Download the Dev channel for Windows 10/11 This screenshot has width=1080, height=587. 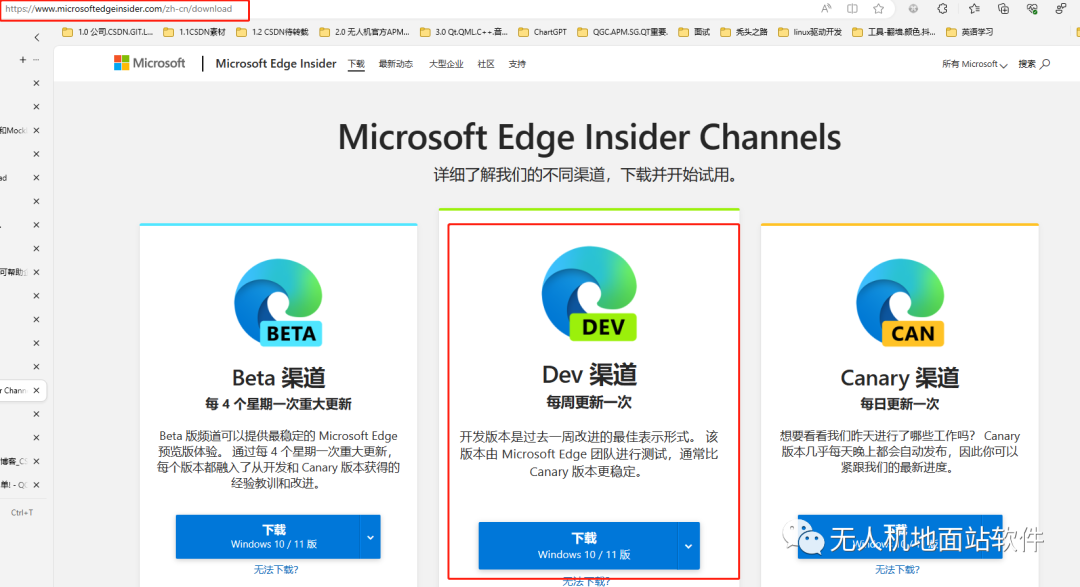tap(577, 546)
